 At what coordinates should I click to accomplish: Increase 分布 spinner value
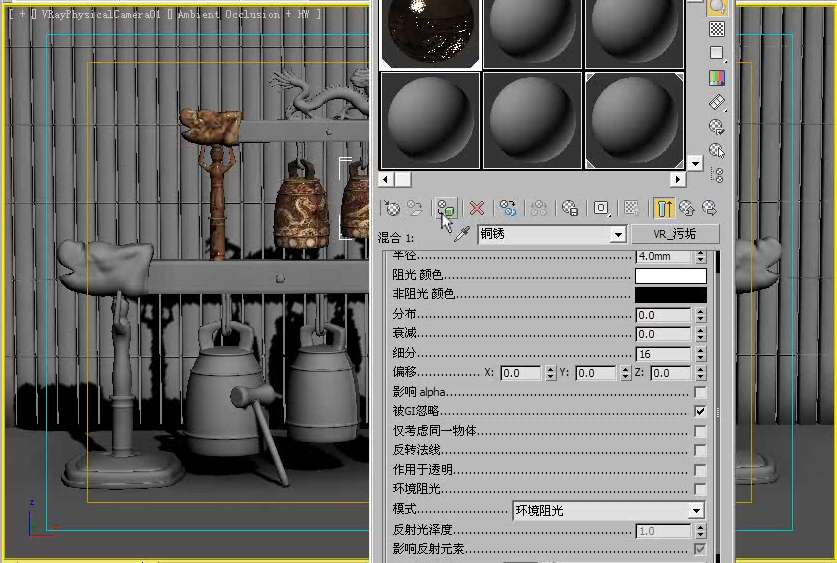pyautogui.click(x=700, y=312)
